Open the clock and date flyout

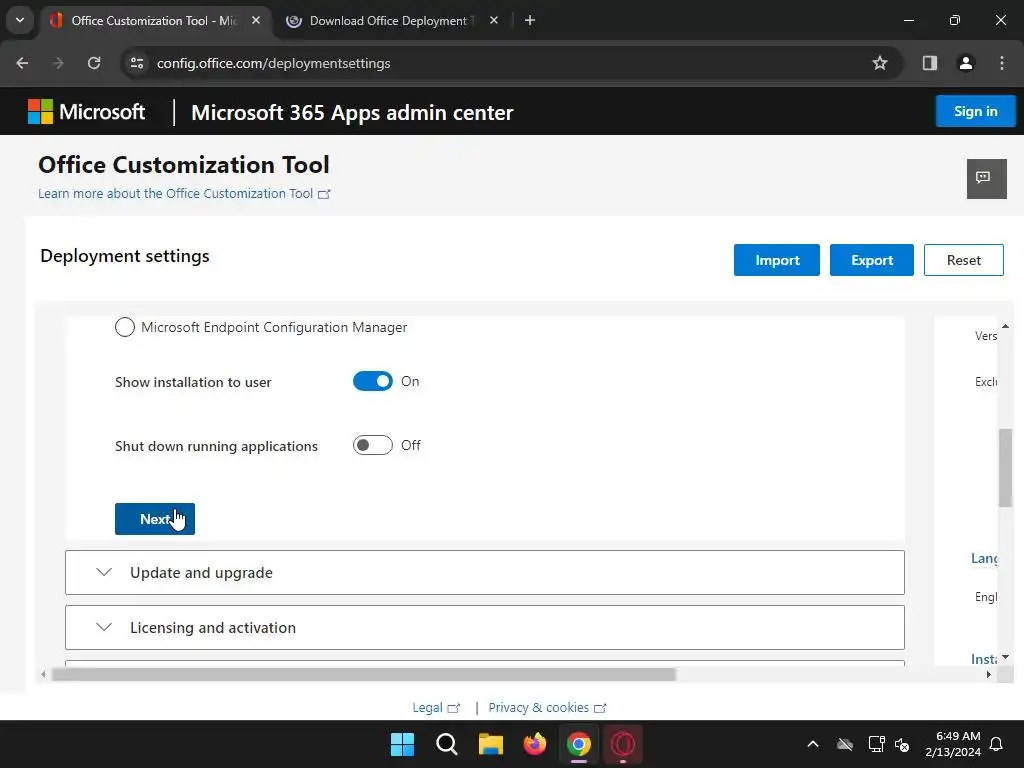pyautogui.click(x=953, y=744)
